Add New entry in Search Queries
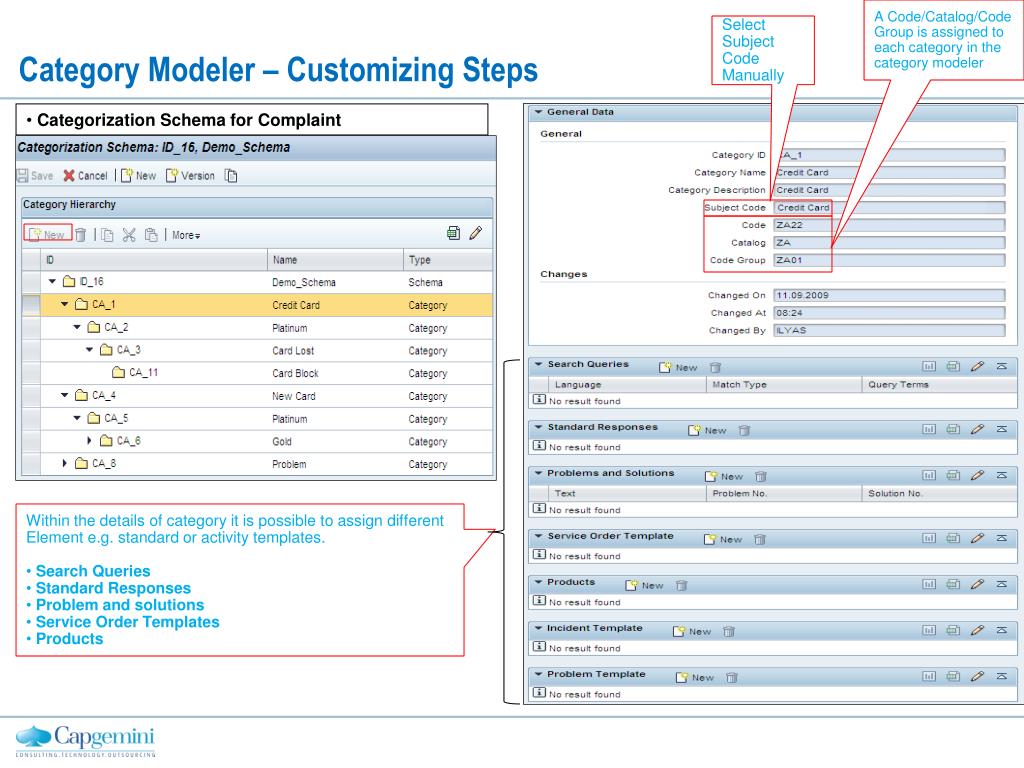The height and width of the screenshot is (768, 1024). tap(679, 368)
